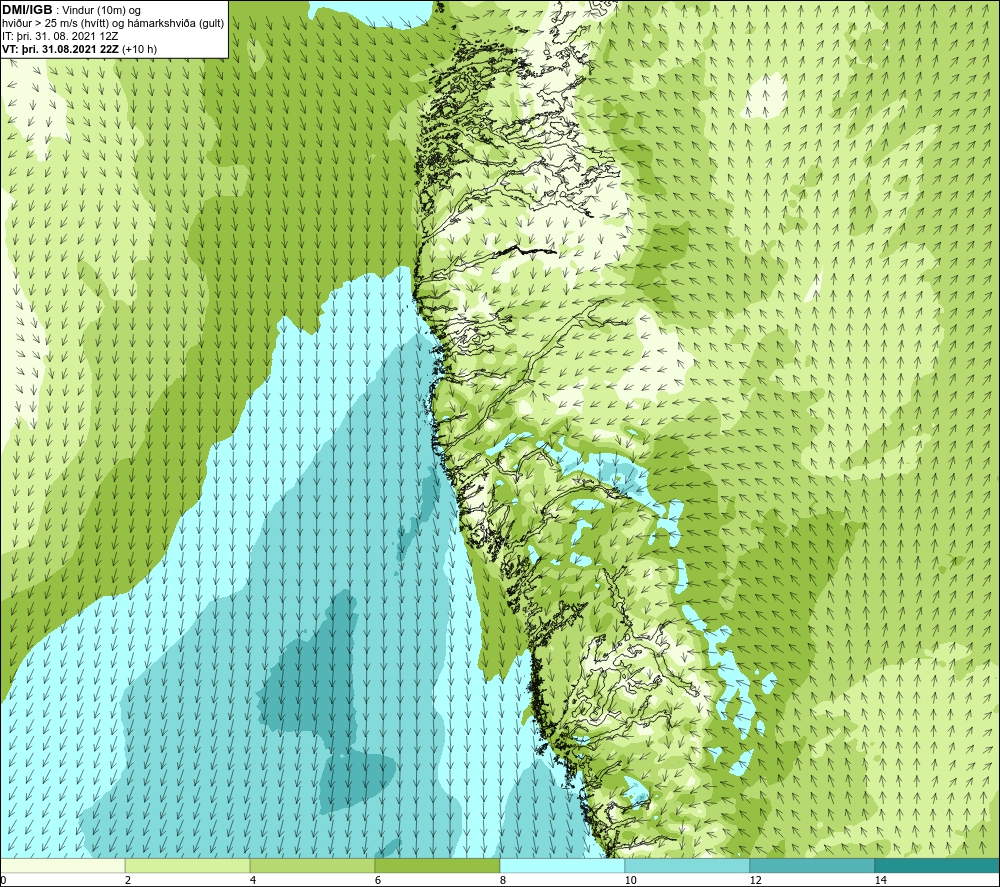Click the 8–10 m/s light cyan swatch

[x=562, y=865]
